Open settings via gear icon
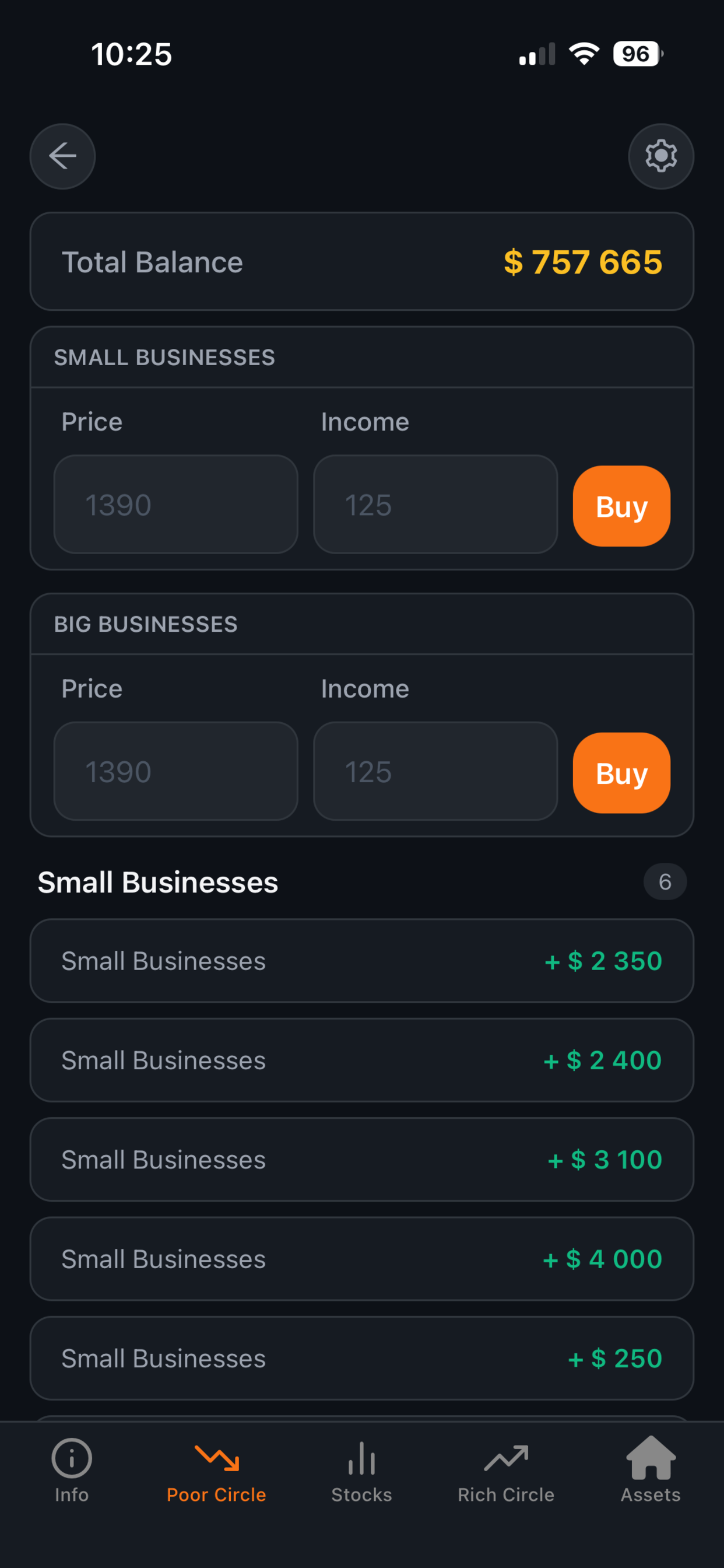Viewport: 724px width, 1568px height. click(660, 156)
